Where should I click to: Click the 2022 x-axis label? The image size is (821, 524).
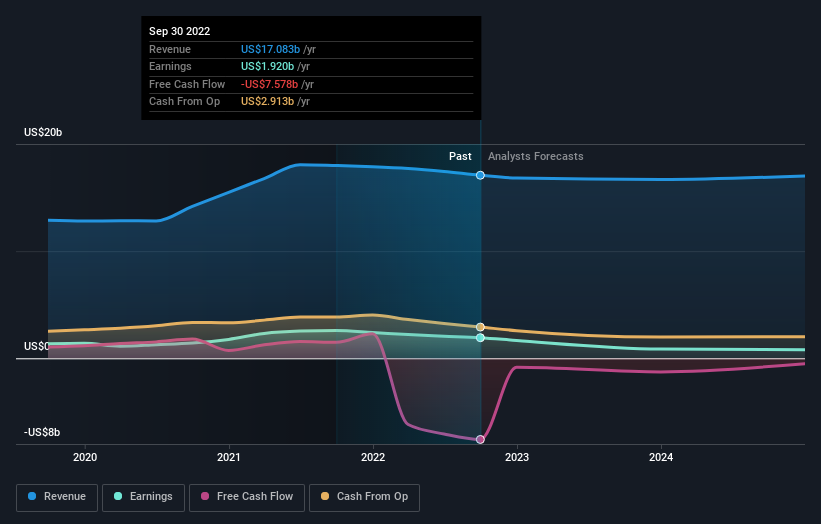point(373,457)
